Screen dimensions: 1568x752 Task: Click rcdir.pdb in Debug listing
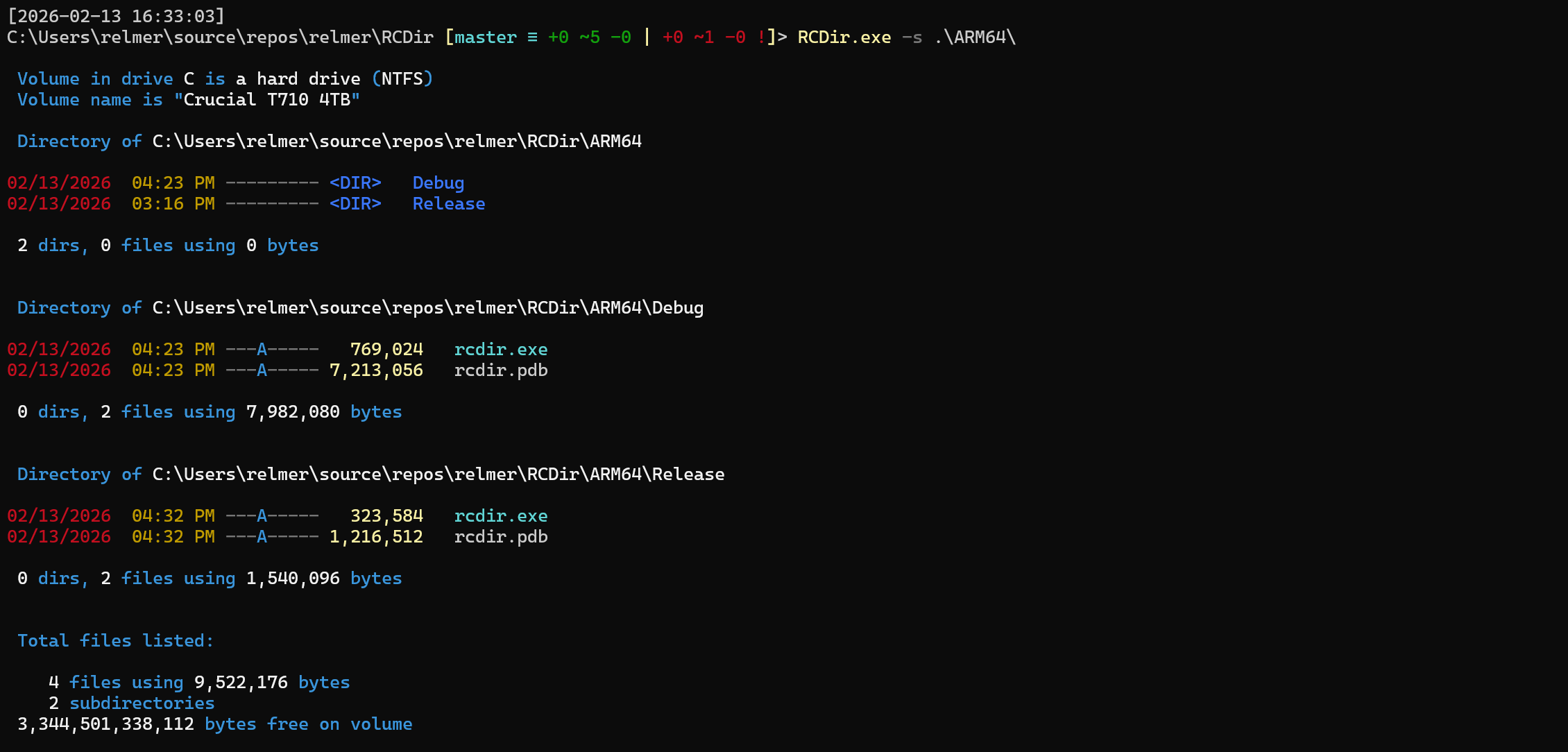(x=500, y=370)
